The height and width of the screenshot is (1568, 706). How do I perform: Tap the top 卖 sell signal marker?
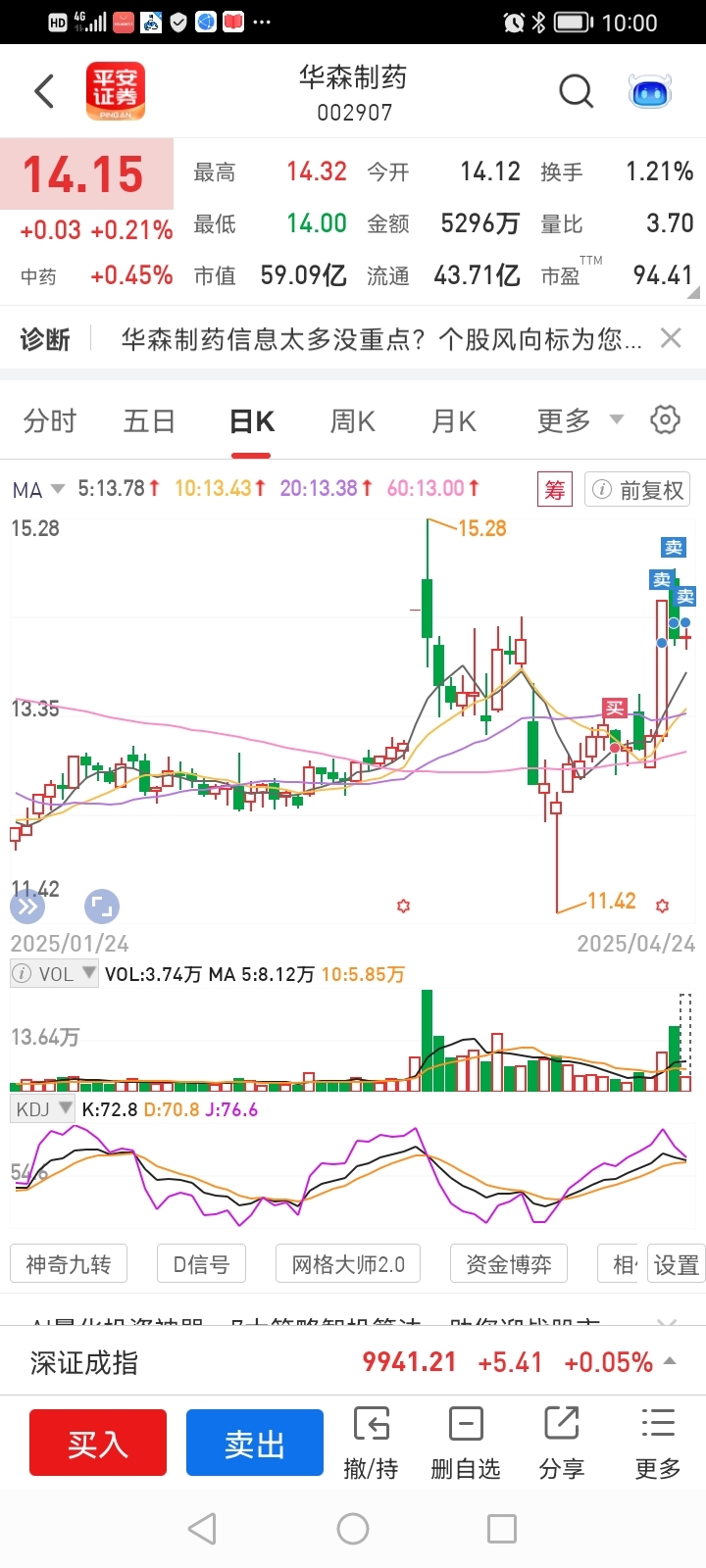[674, 548]
